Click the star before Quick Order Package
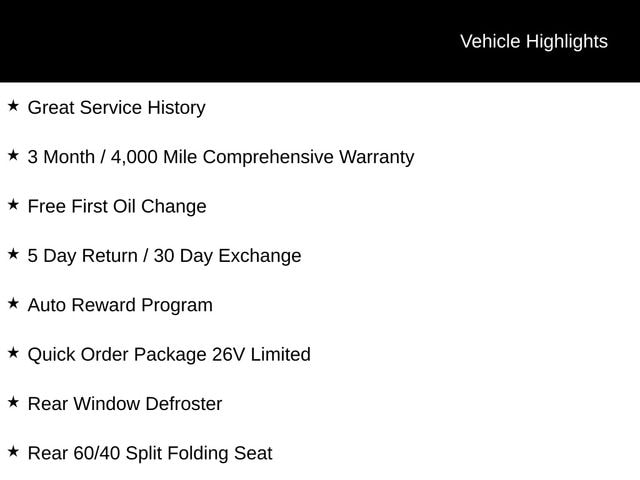640x480 pixels. (13, 353)
